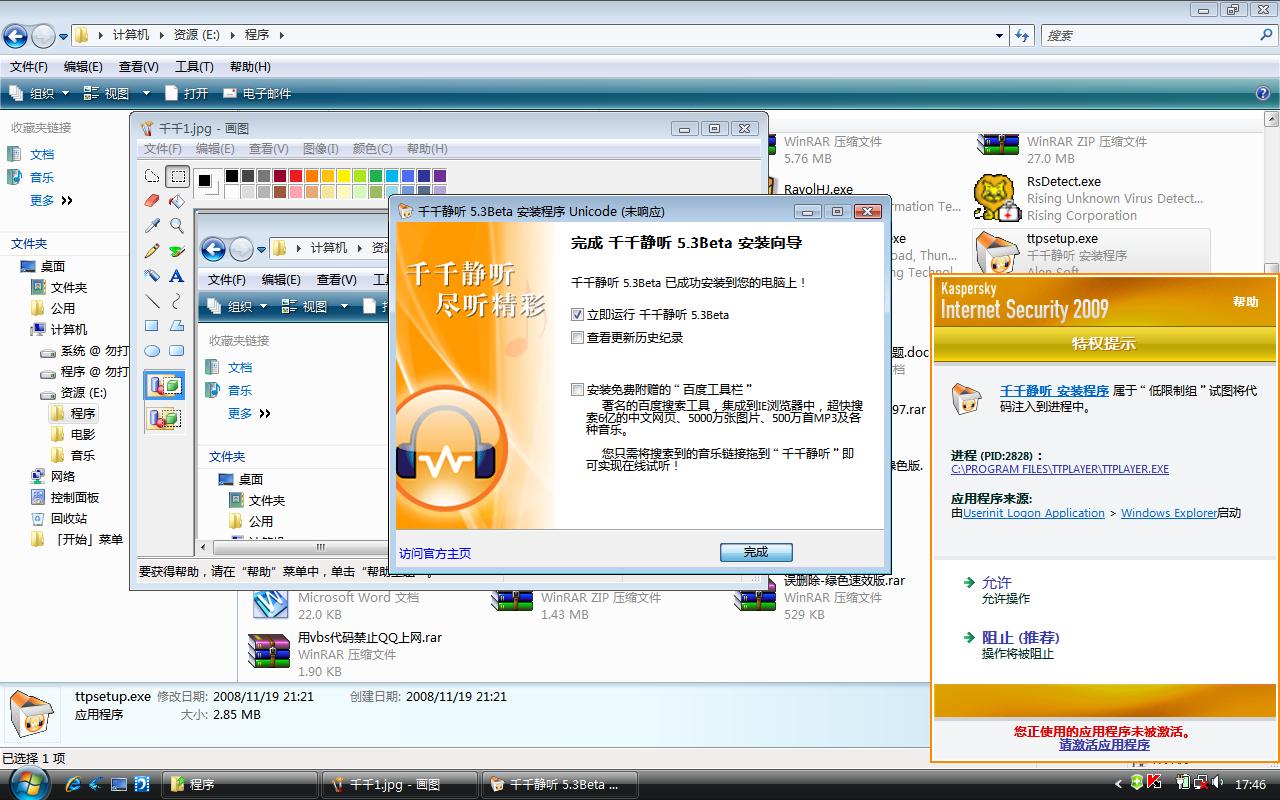Click 完成 button in installer
The image size is (1280, 800).
[x=756, y=552]
